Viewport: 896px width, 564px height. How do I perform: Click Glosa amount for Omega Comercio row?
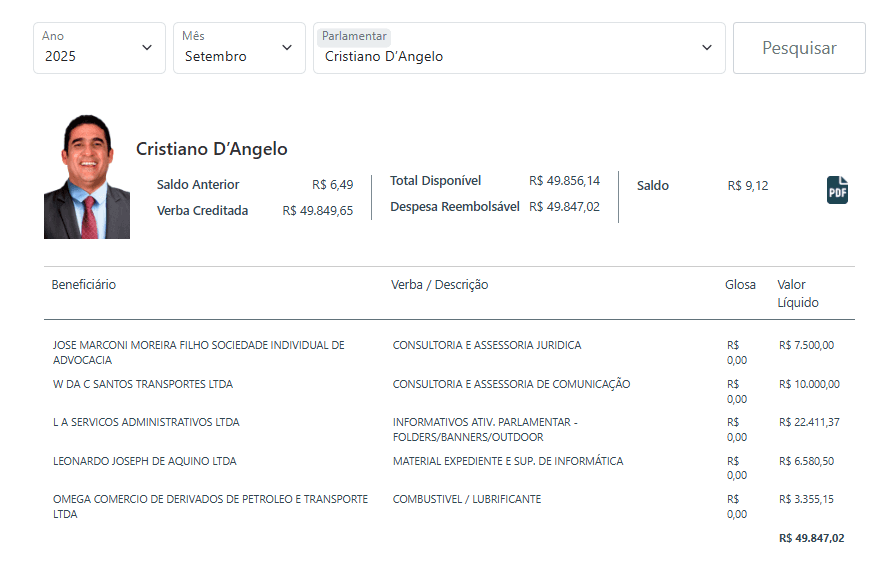coord(737,507)
